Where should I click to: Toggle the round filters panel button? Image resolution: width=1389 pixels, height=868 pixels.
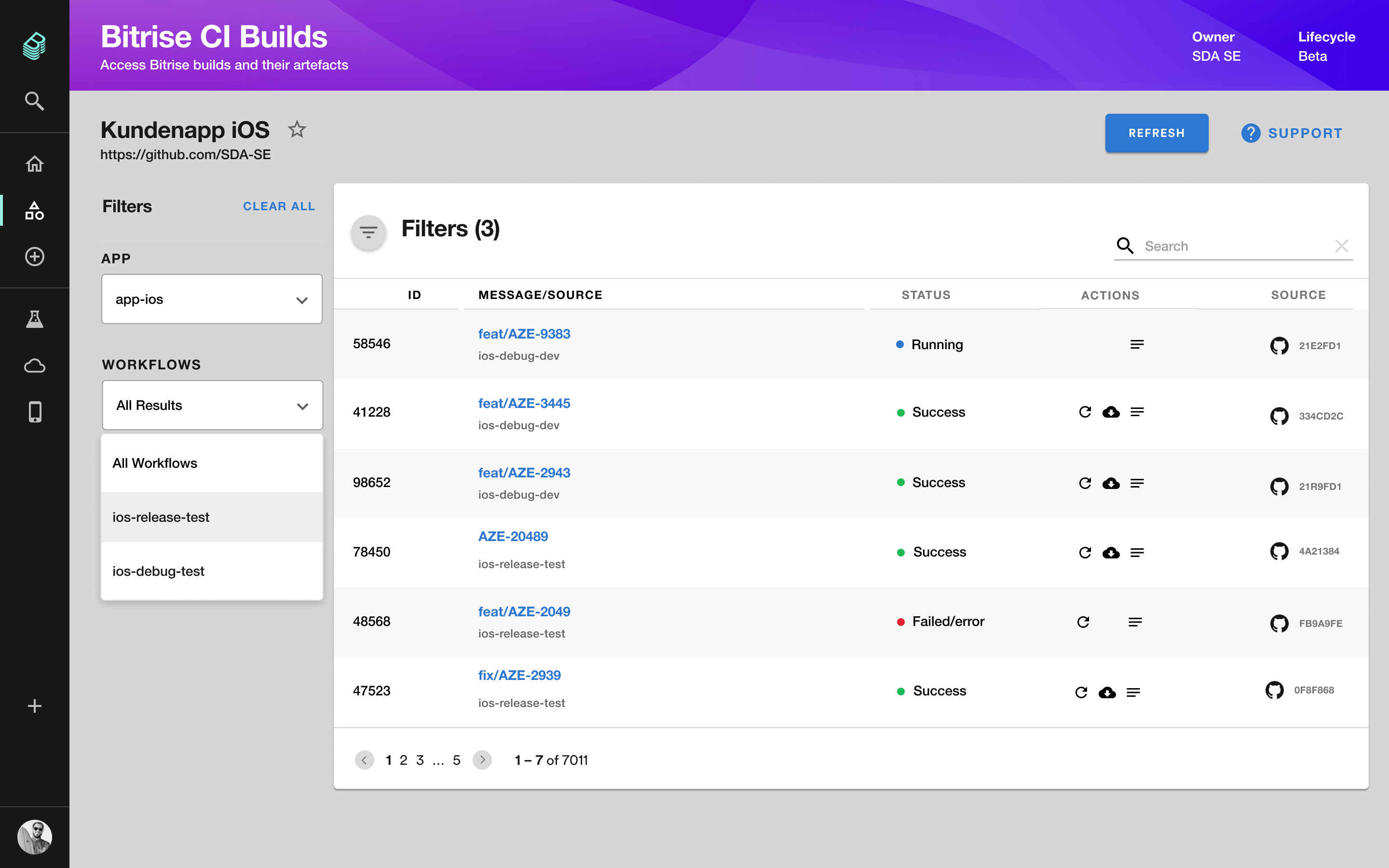point(368,232)
